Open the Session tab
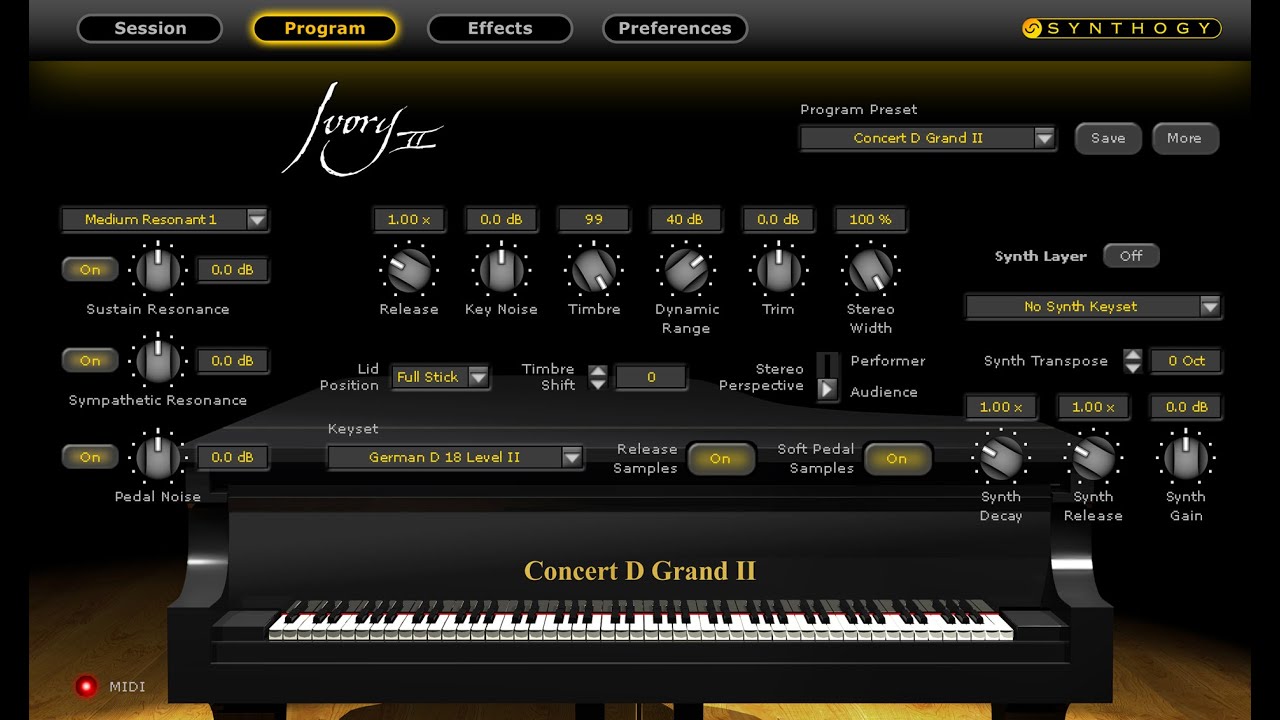Screen dimensions: 1280x720 click(150, 28)
